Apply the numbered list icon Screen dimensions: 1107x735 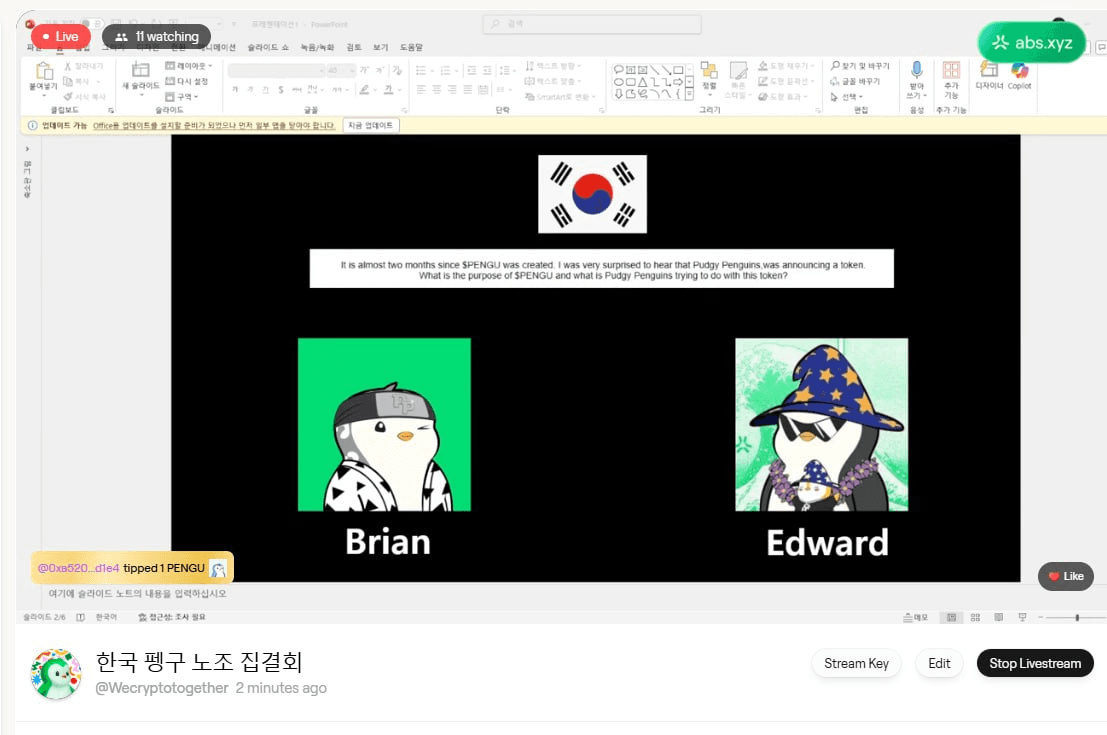click(445, 70)
